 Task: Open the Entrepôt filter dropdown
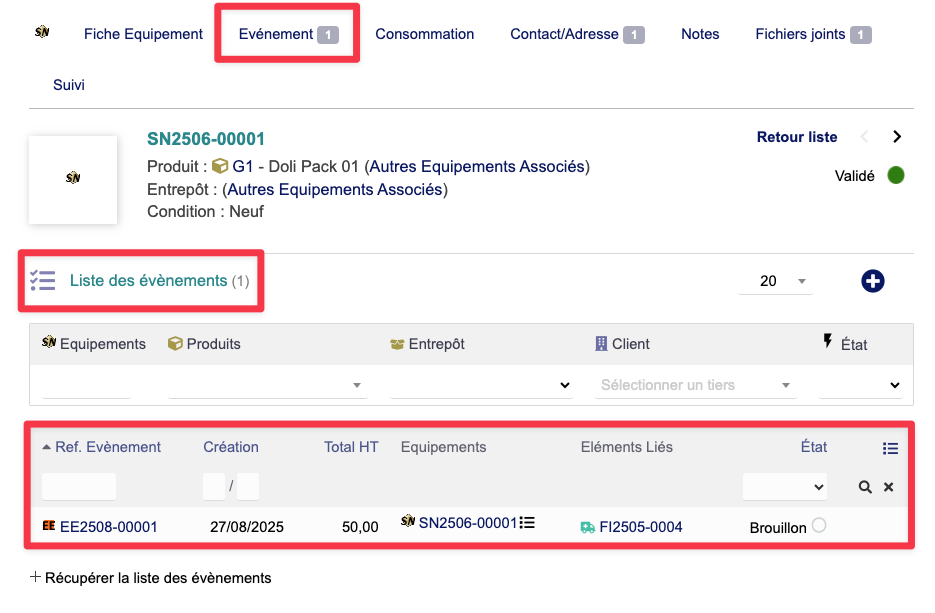pos(481,385)
